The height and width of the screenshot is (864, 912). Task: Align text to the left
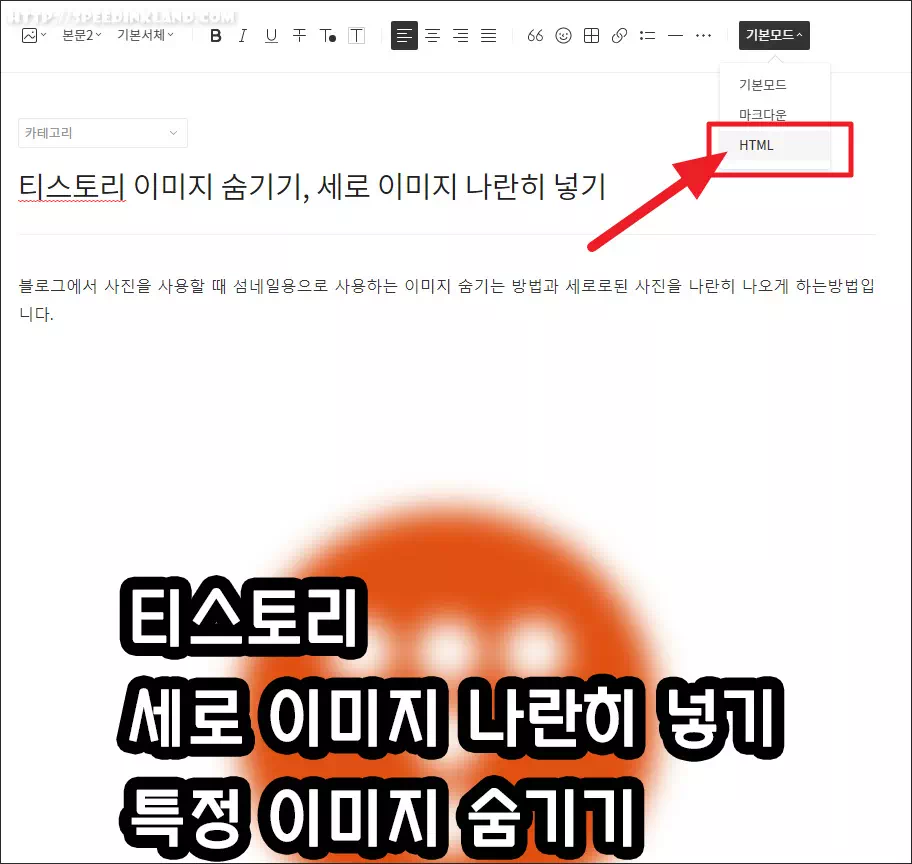(404, 35)
